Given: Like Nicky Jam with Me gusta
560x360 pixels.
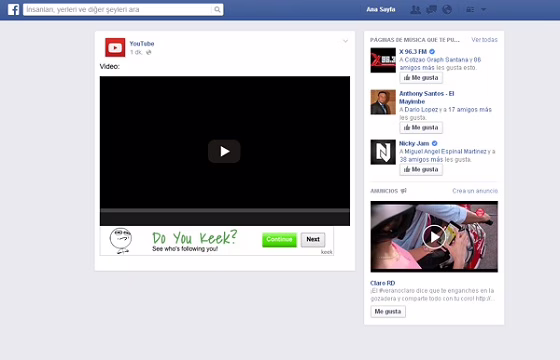Looking at the screenshot, I should [421, 170].
